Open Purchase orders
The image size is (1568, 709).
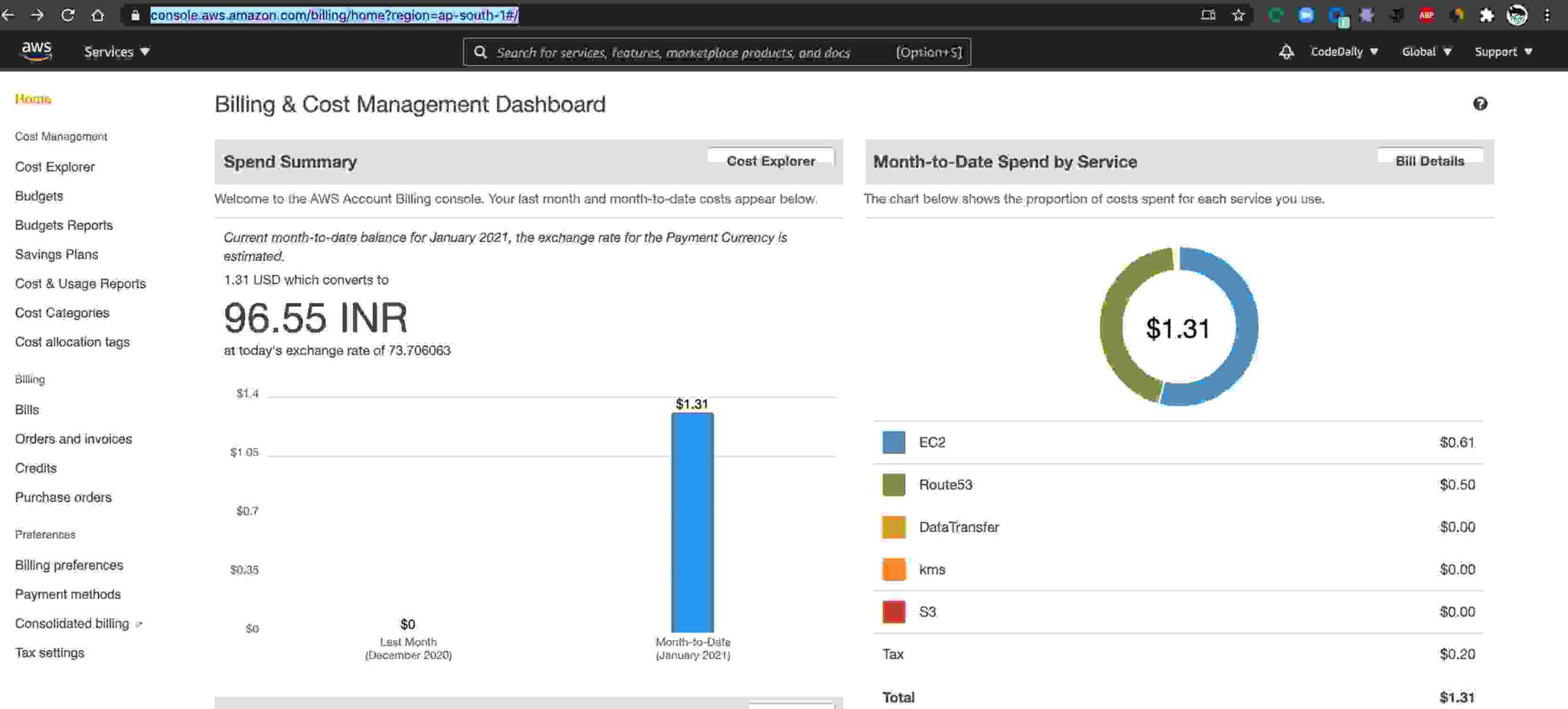[64, 497]
